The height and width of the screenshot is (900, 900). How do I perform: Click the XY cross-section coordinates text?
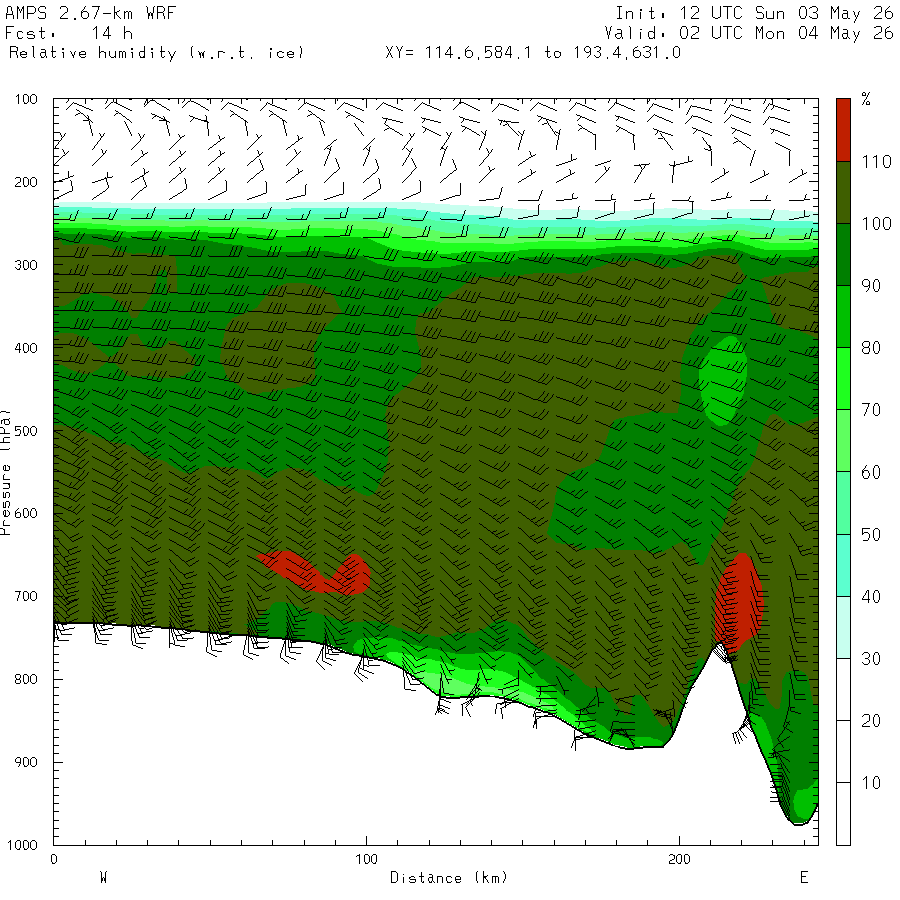[x=533, y=53]
